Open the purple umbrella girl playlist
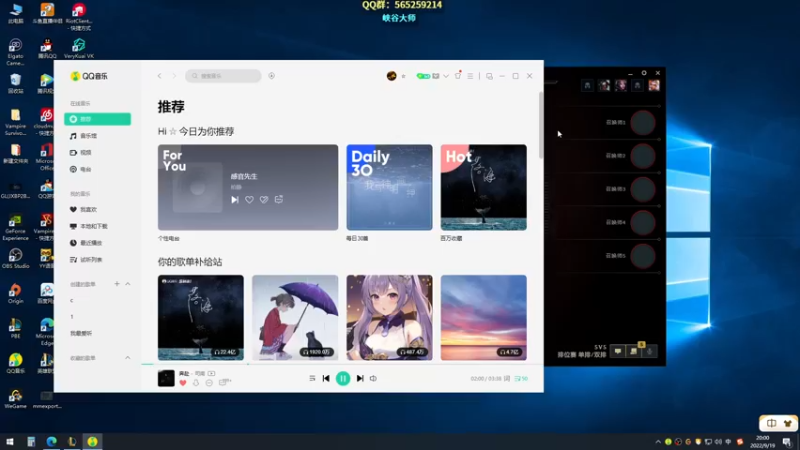 point(295,317)
